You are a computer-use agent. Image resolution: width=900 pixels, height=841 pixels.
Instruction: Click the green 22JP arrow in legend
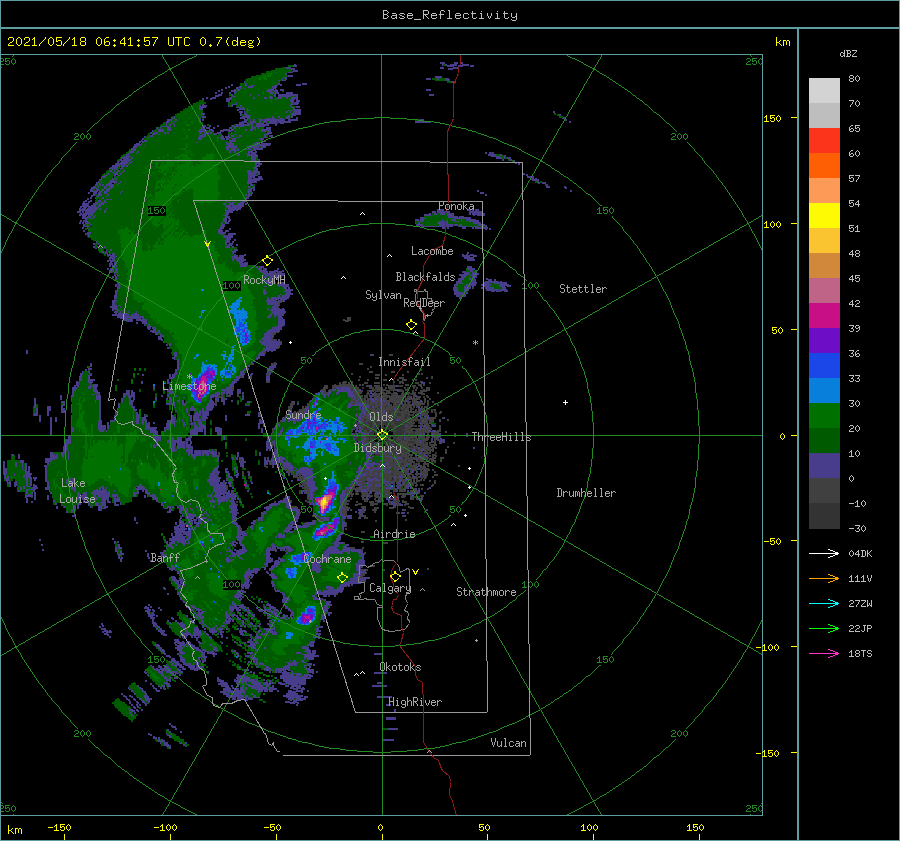pyautogui.click(x=824, y=629)
